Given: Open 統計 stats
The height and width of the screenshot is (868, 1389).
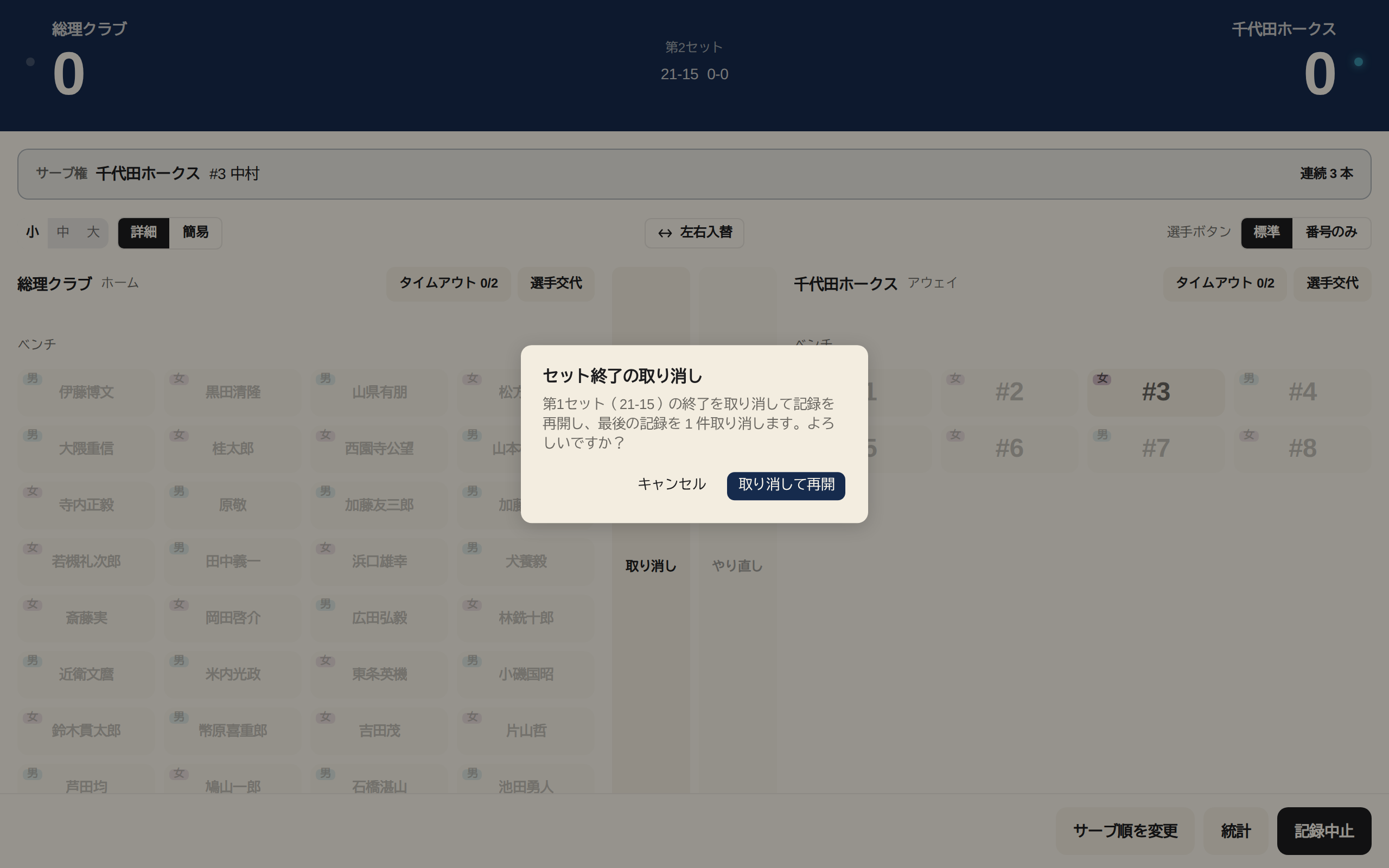Looking at the screenshot, I should (x=1236, y=831).
